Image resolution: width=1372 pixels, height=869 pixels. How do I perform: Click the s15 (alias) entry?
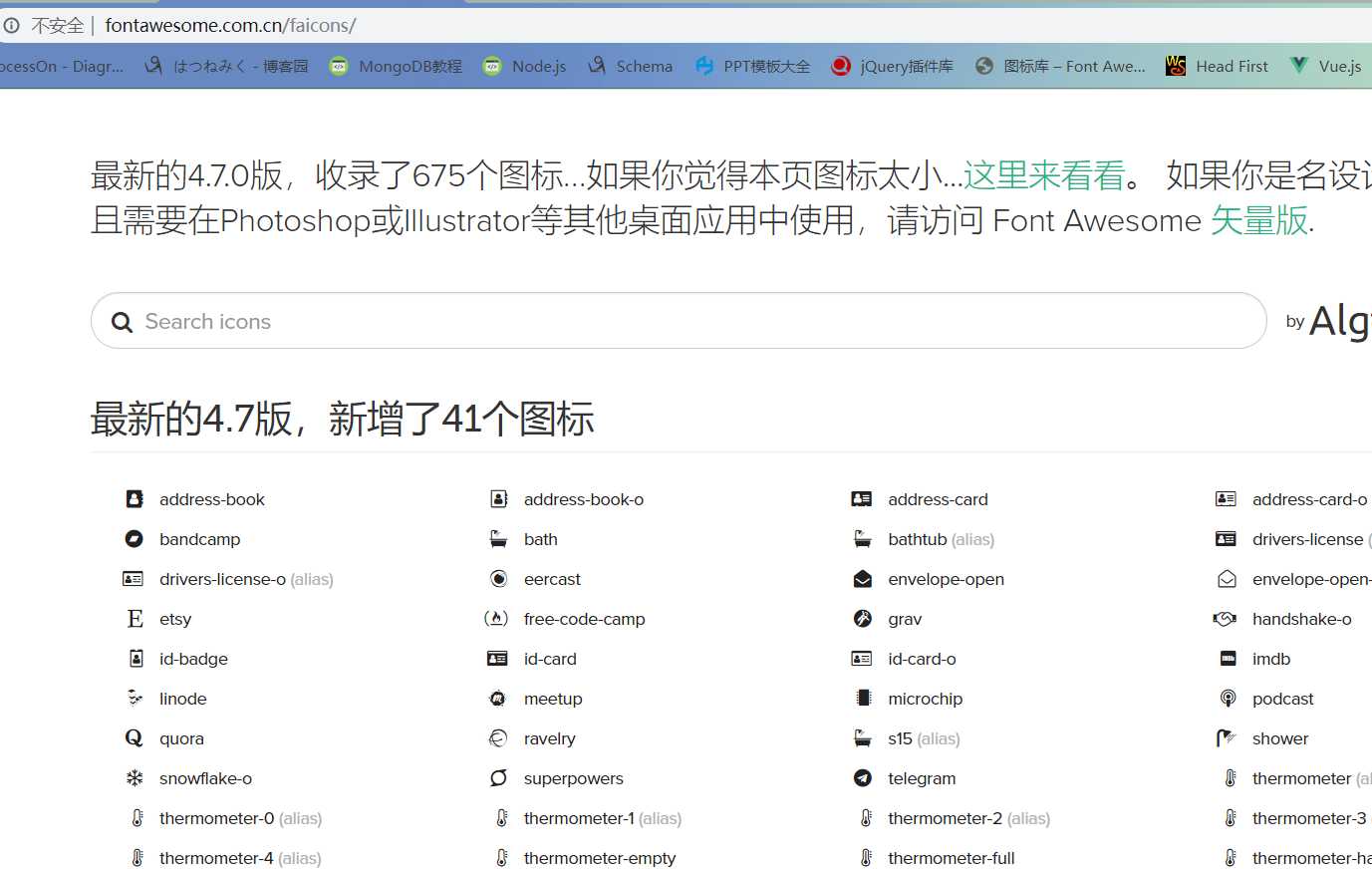click(907, 738)
